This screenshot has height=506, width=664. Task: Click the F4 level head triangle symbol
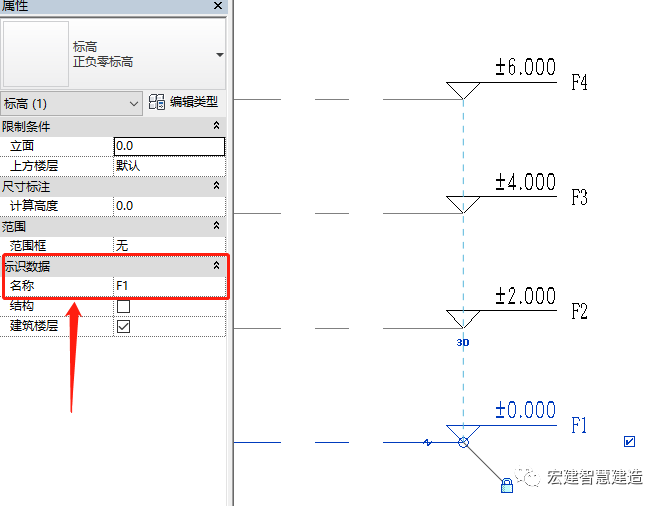[463, 90]
